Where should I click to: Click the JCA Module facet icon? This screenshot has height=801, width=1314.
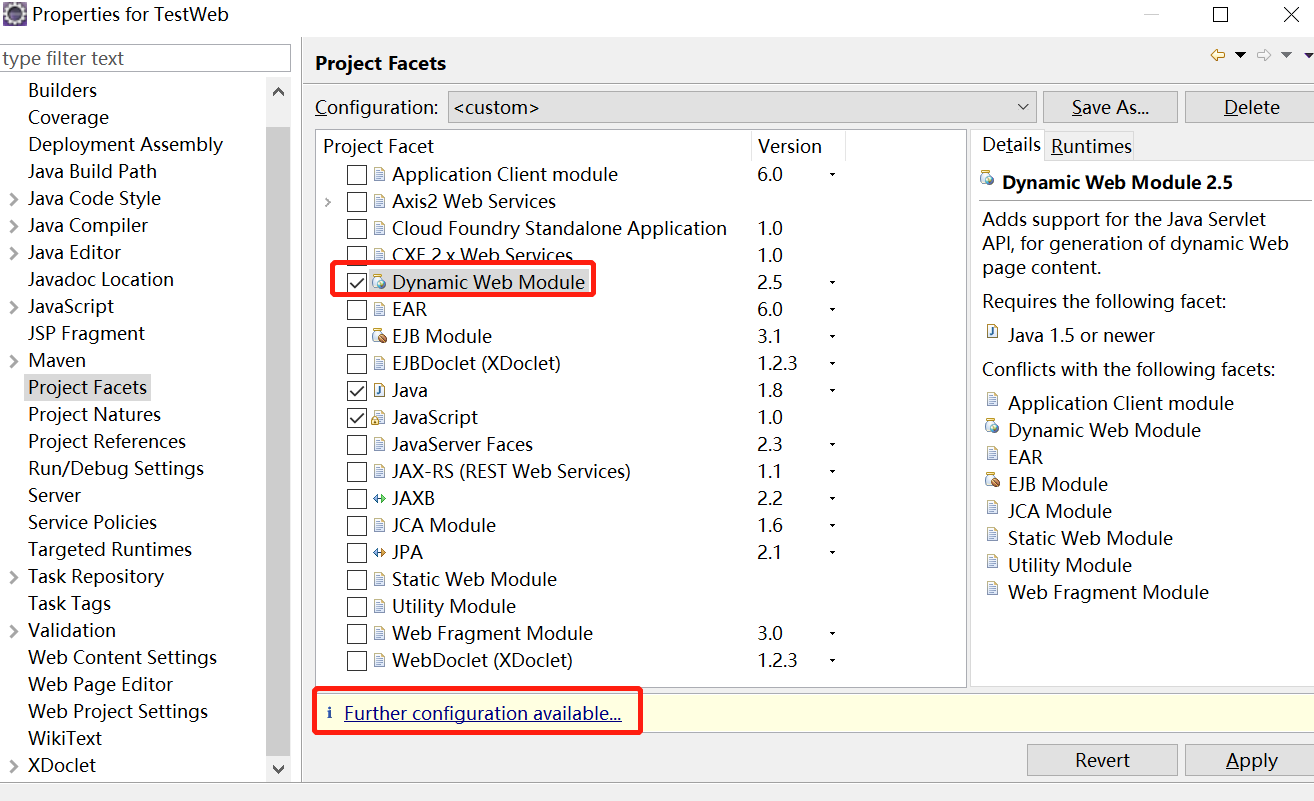(379, 525)
